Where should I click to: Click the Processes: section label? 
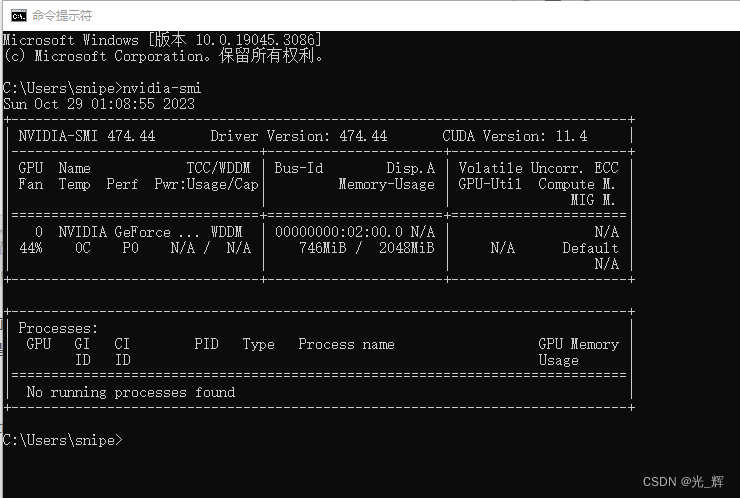[x=58, y=329]
